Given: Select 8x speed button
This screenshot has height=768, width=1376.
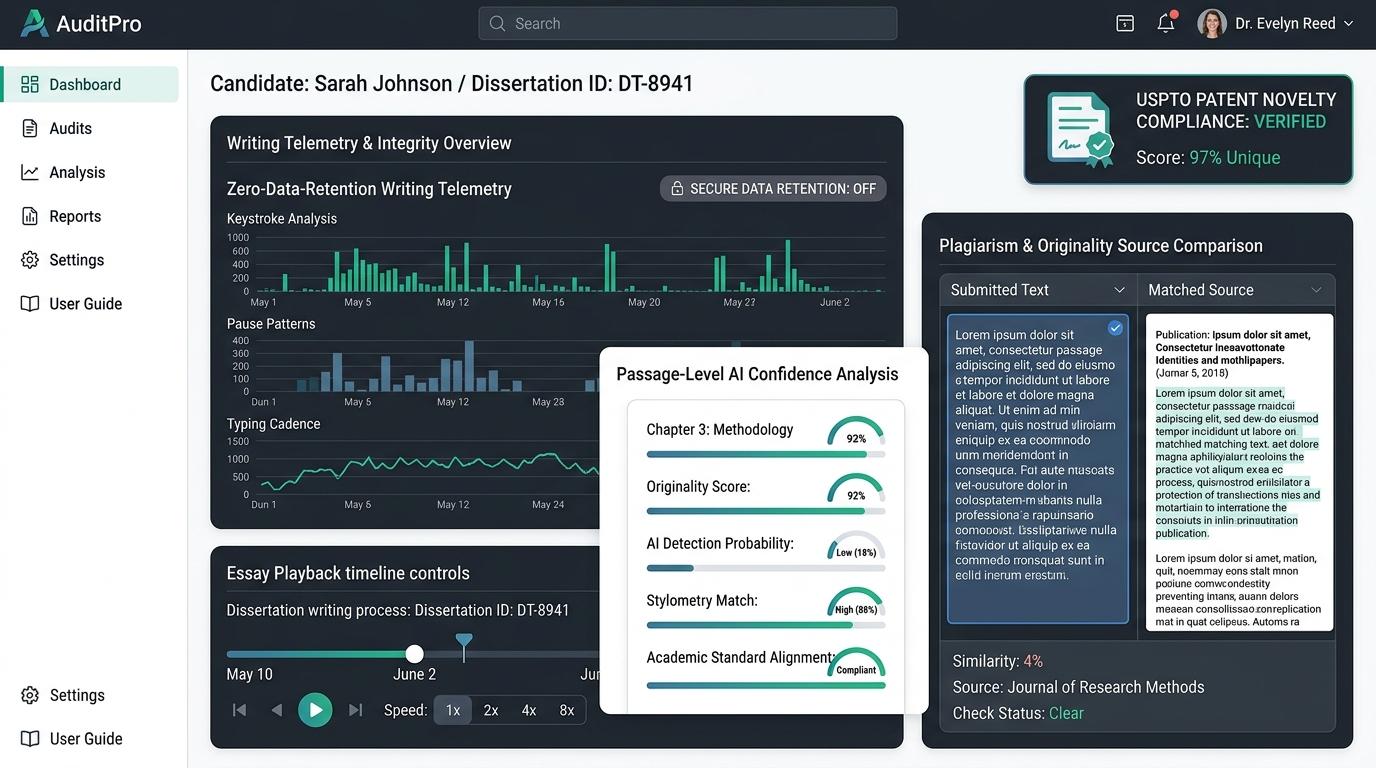Looking at the screenshot, I should (x=567, y=710).
